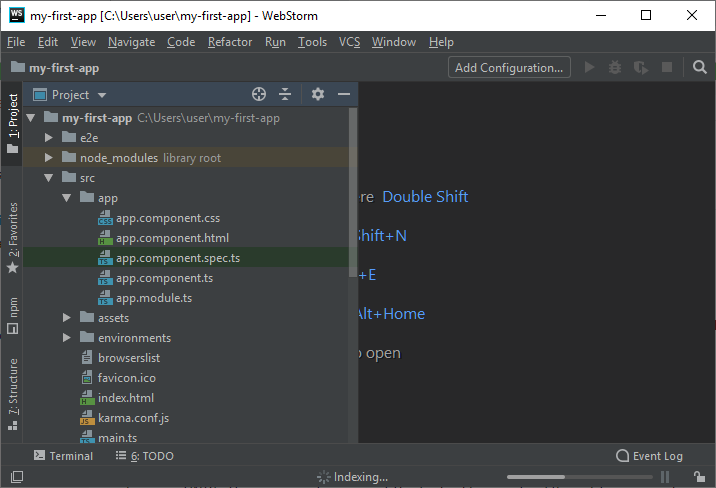Click the Collapse All icon in Project panel
Viewport: 716px width, 488px height.
pyautogui.click(x=285, y=94)
